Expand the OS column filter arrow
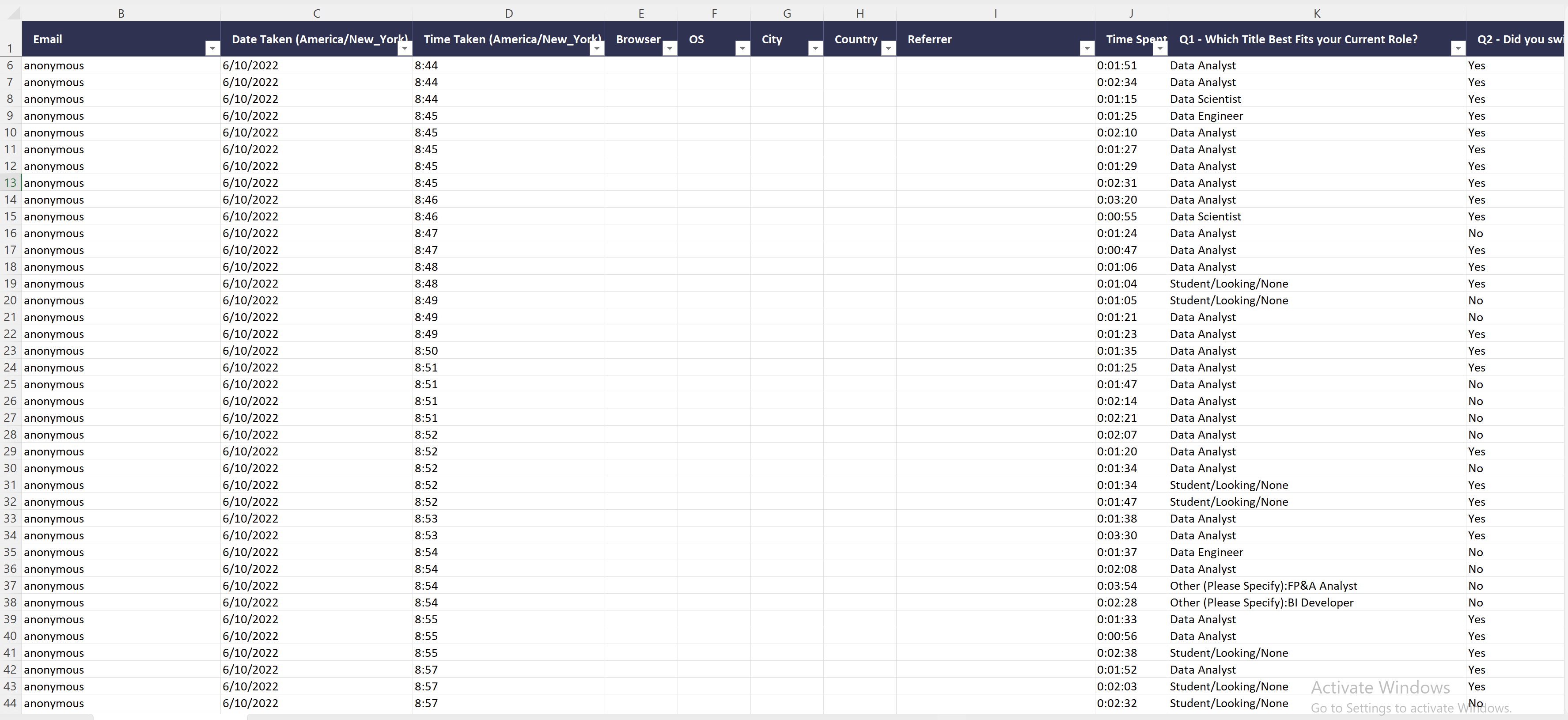 point(742,48)
